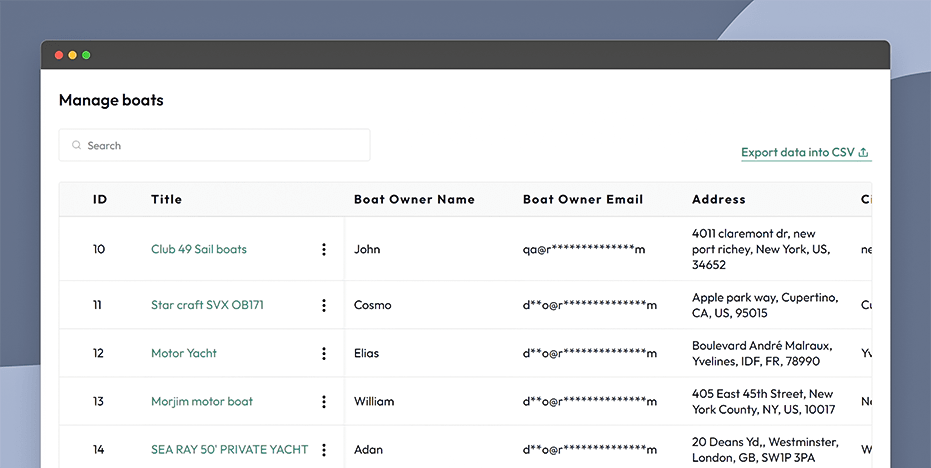The height and width of the screenshot is (468, 931).
Task: Click owner name William
Action: coord(374,401)
